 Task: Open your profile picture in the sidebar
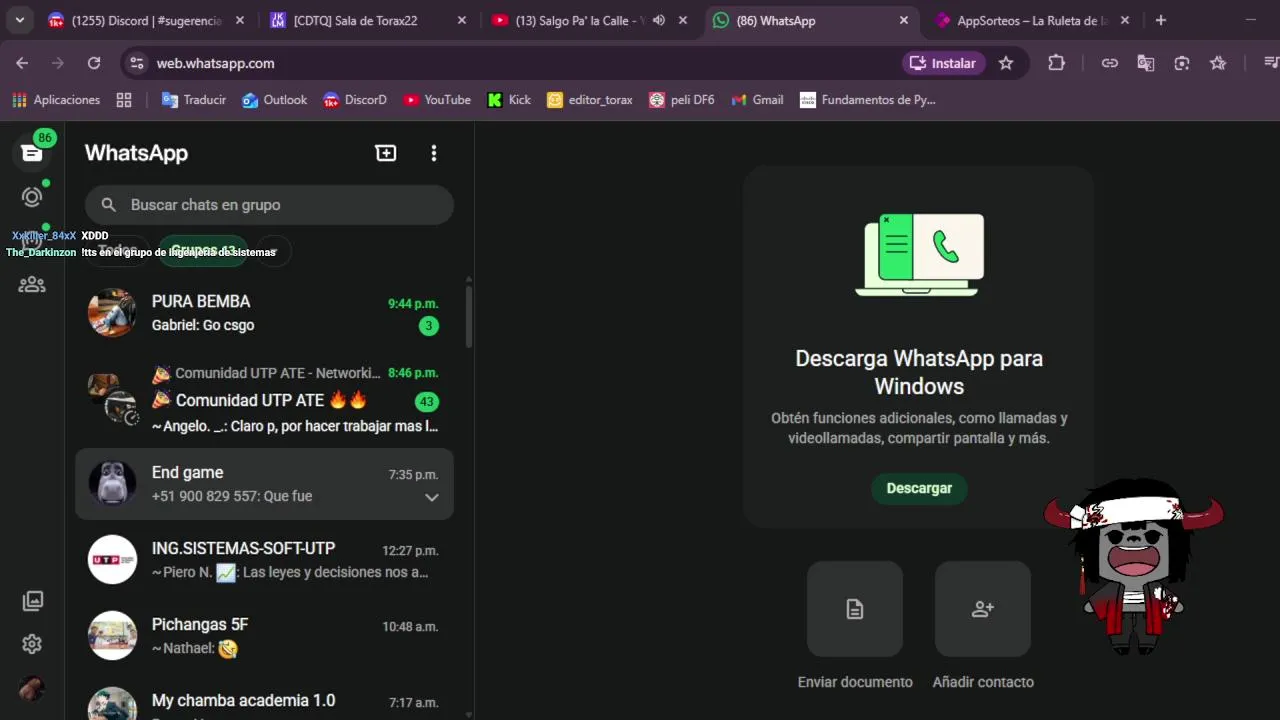tap(32, 688)
